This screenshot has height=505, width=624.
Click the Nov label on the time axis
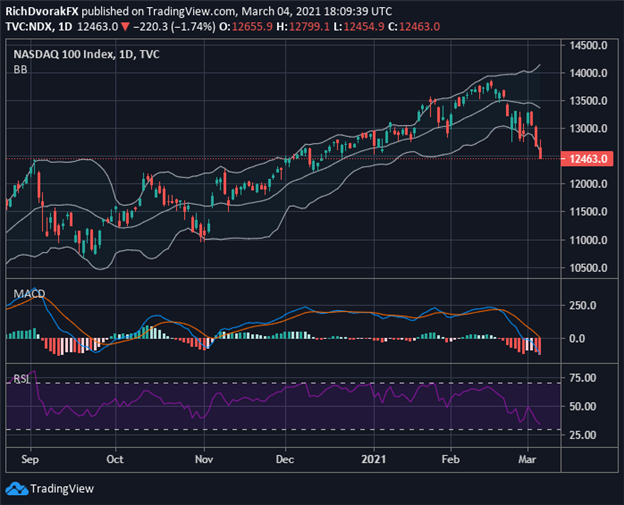pos(204,459)
